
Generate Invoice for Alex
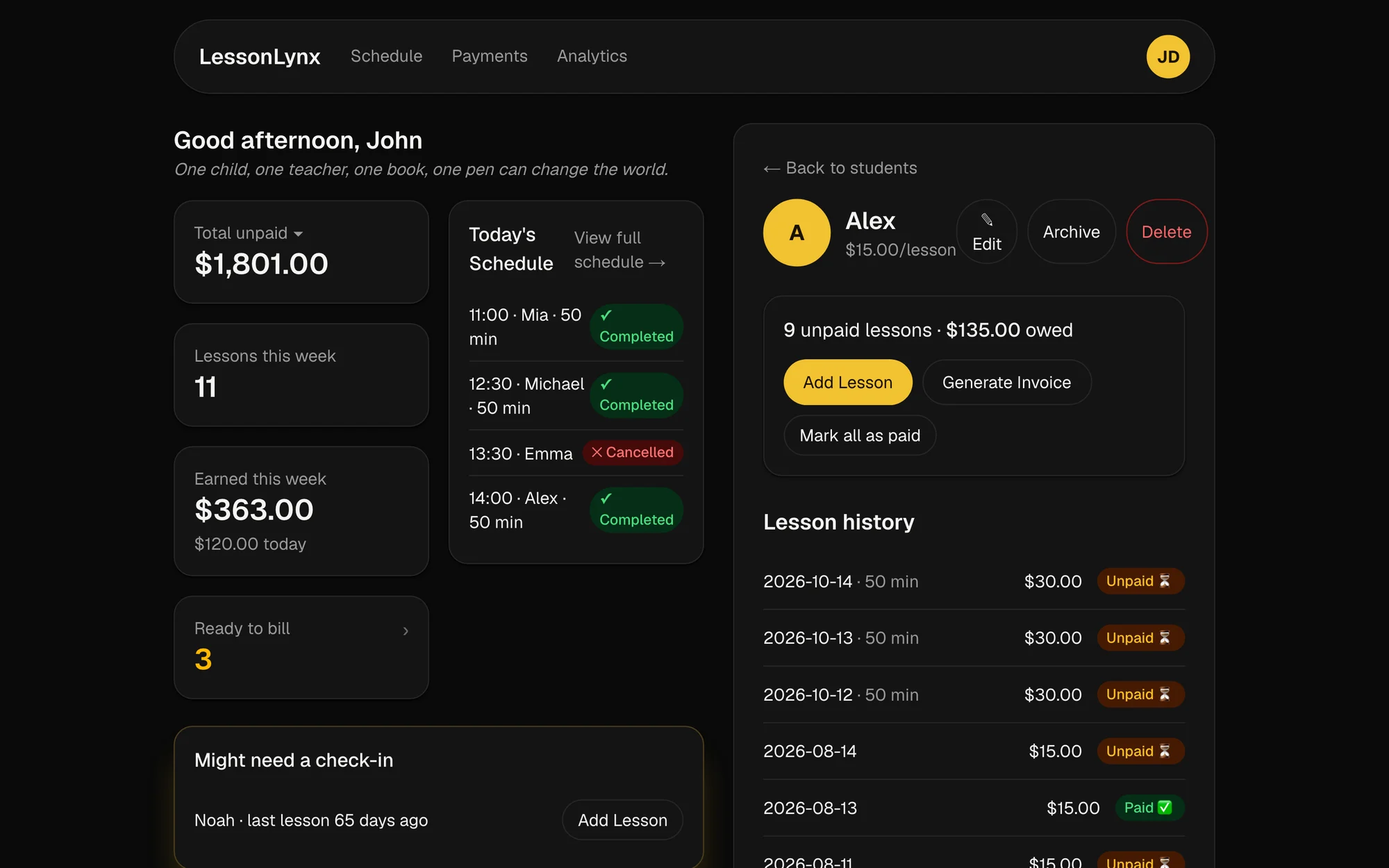click(1006, 382)
